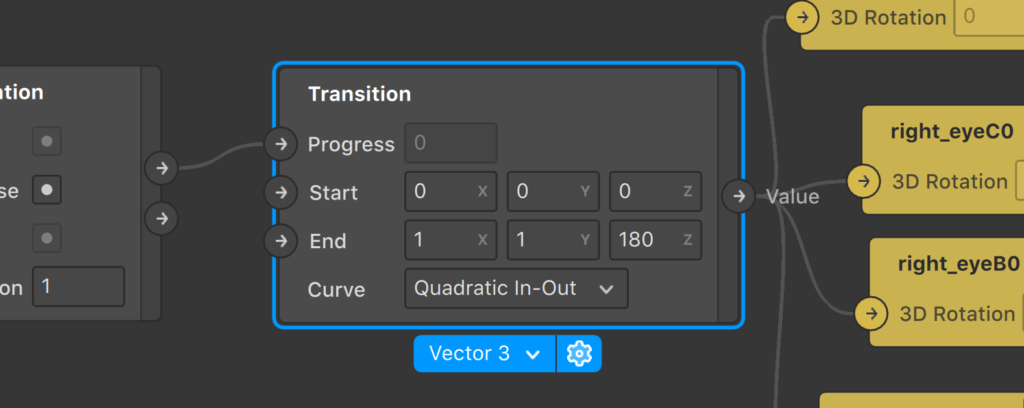Click the Transition Value output port
Image resolution: width=1024 pixels, height=408 pixels.
tap(739, 196)
